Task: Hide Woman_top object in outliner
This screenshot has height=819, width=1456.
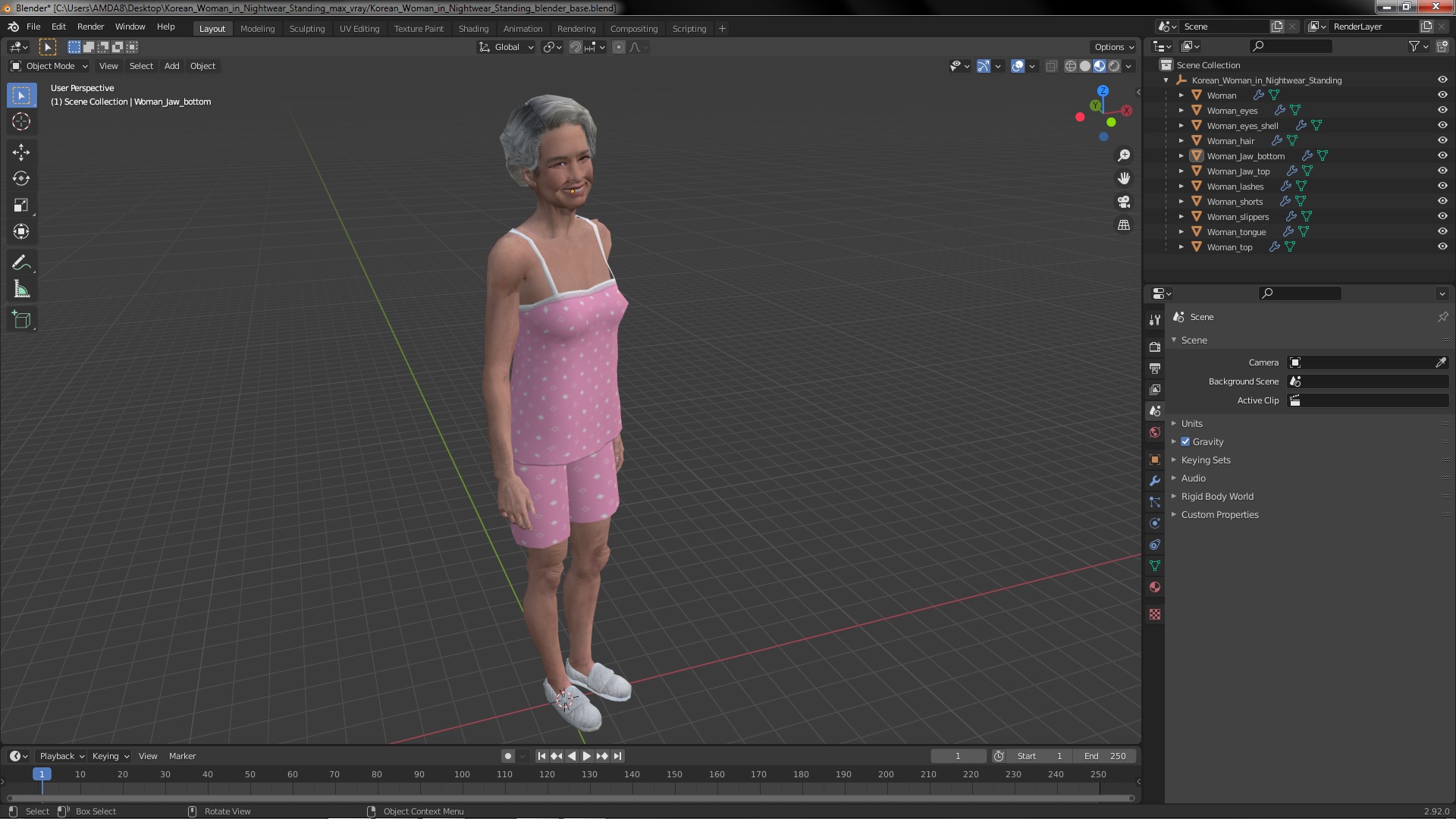Action: (1442, 246)
